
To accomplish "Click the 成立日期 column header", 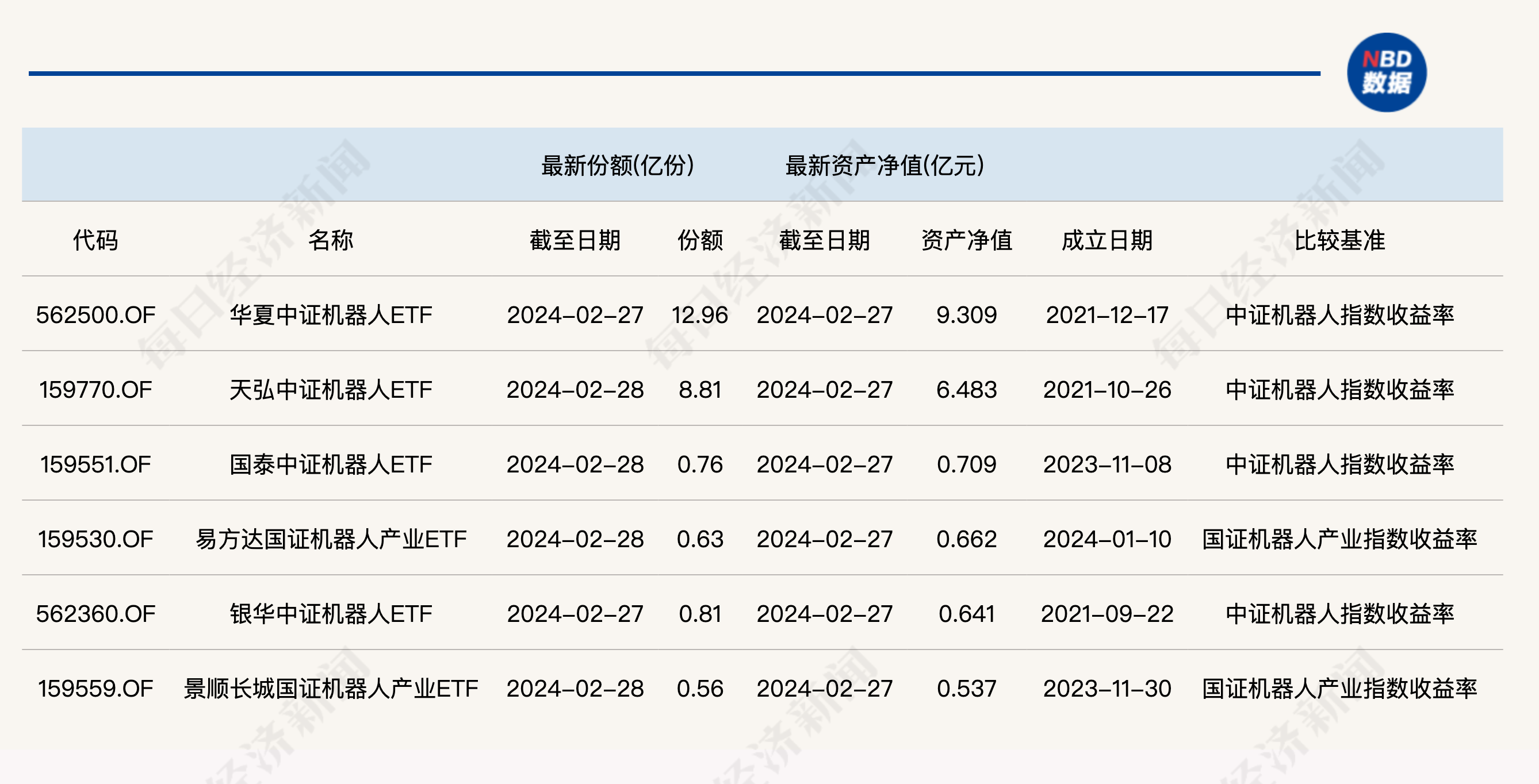I will [x=1107, y=240].
